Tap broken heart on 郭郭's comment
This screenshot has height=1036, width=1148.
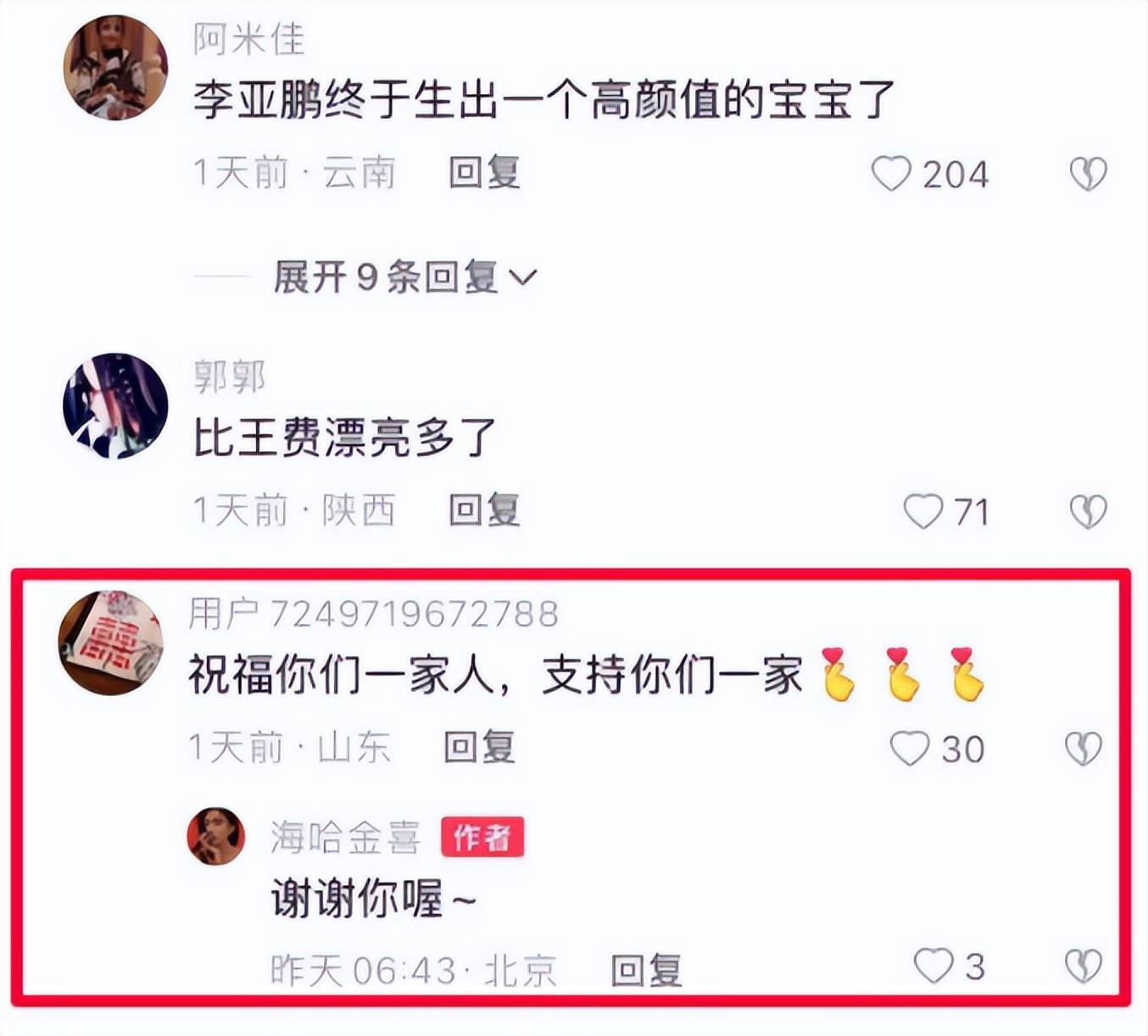coord(1088,511)
